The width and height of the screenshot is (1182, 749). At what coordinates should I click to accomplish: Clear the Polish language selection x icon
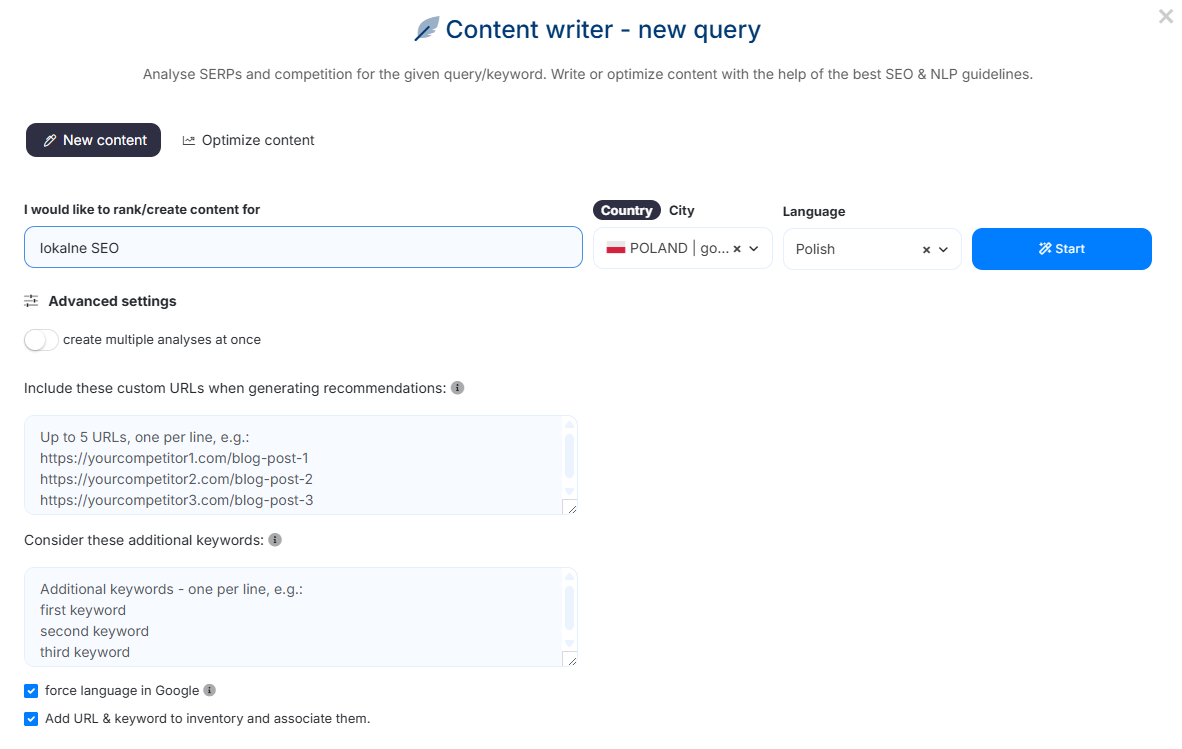[926, 249]
